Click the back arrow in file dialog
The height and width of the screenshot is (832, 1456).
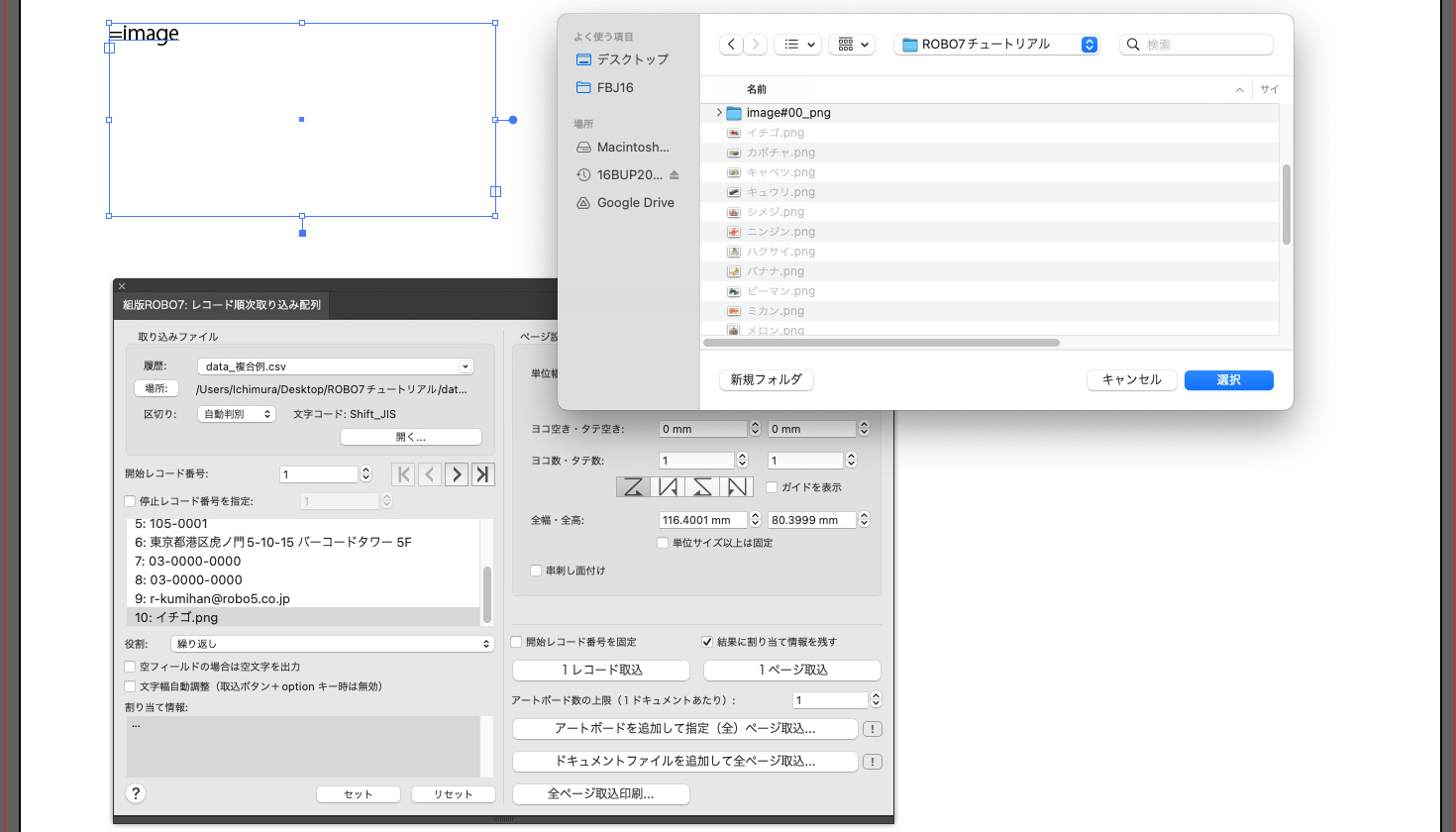[x=731, y=45]
